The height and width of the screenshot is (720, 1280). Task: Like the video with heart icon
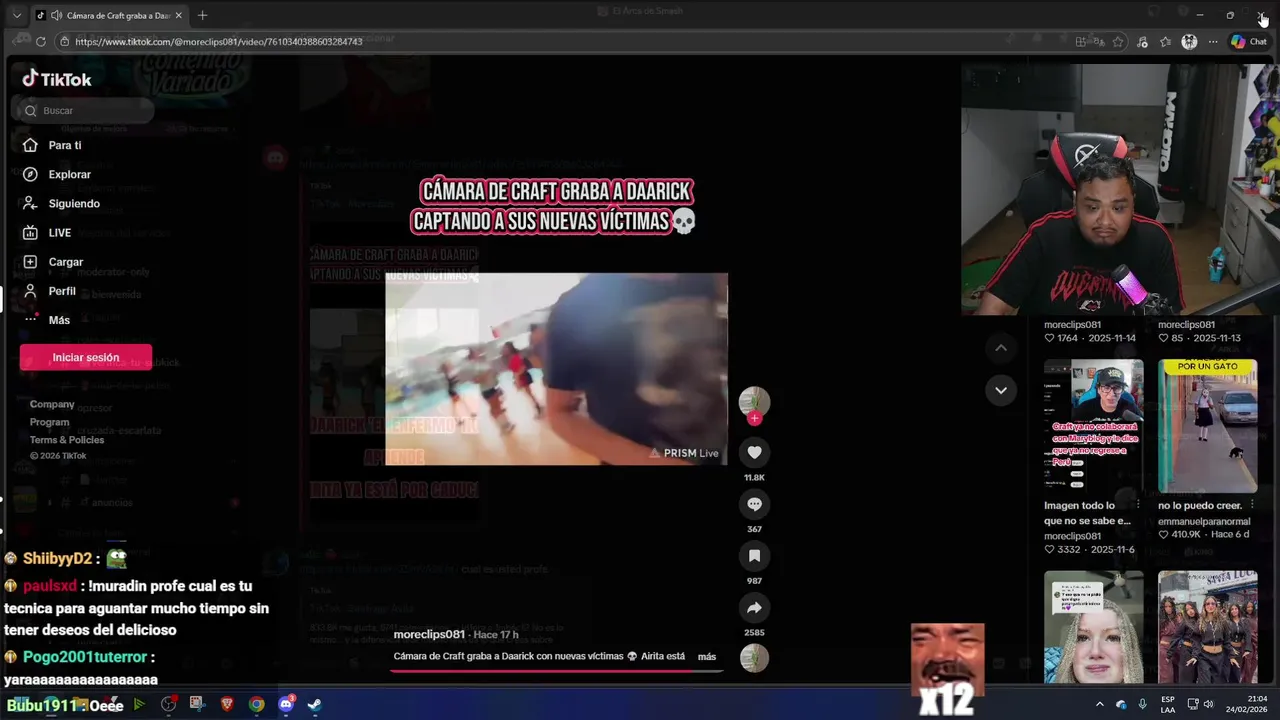754,453
